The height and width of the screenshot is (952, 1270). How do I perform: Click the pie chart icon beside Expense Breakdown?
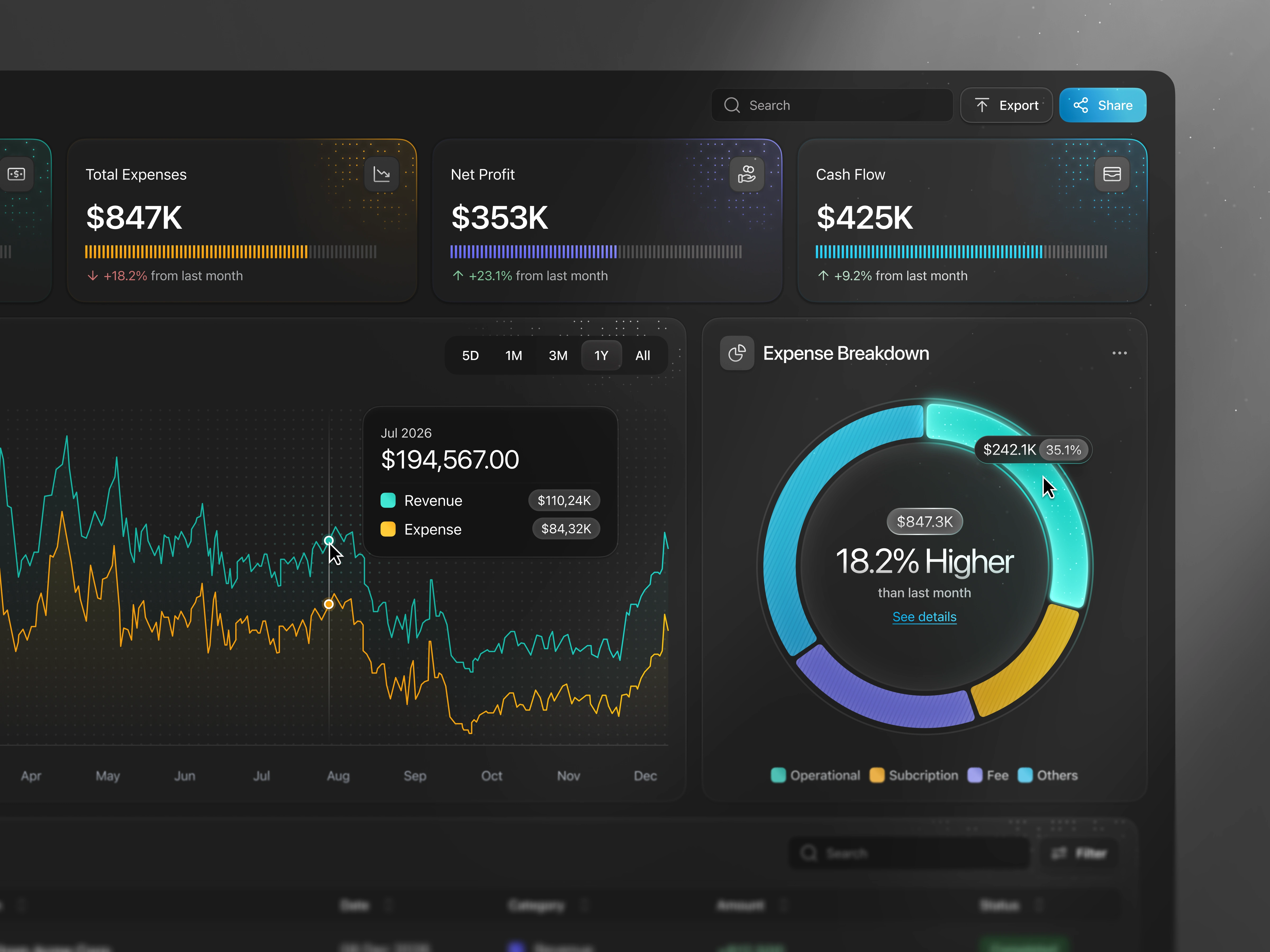click(737, 354)
